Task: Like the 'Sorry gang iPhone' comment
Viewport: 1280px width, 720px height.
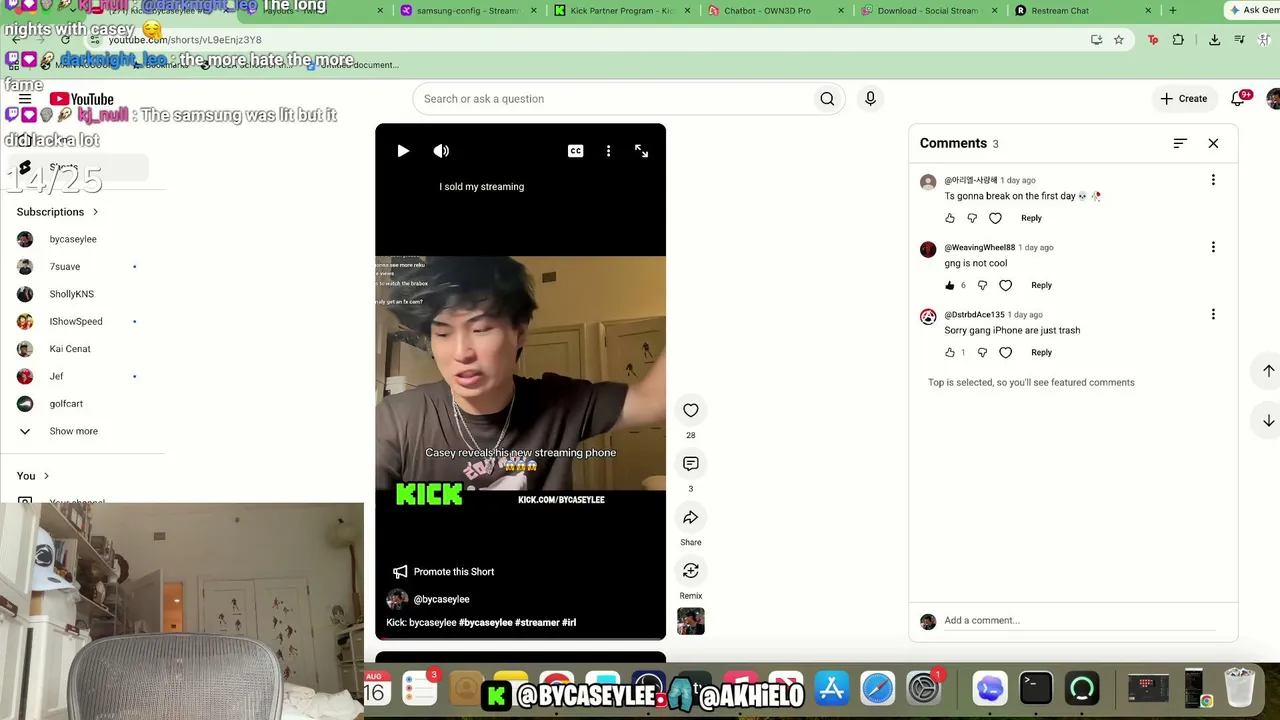Action: [950, 352]
